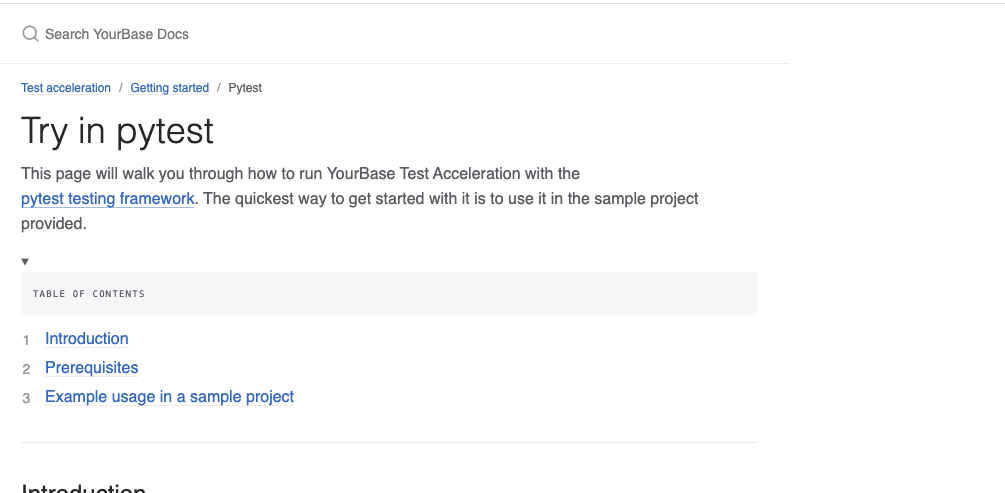Screen dimensions: 1005x493
Task: Click the search magnifier icon
Action: pyautogui.click(x=30, y=34)
